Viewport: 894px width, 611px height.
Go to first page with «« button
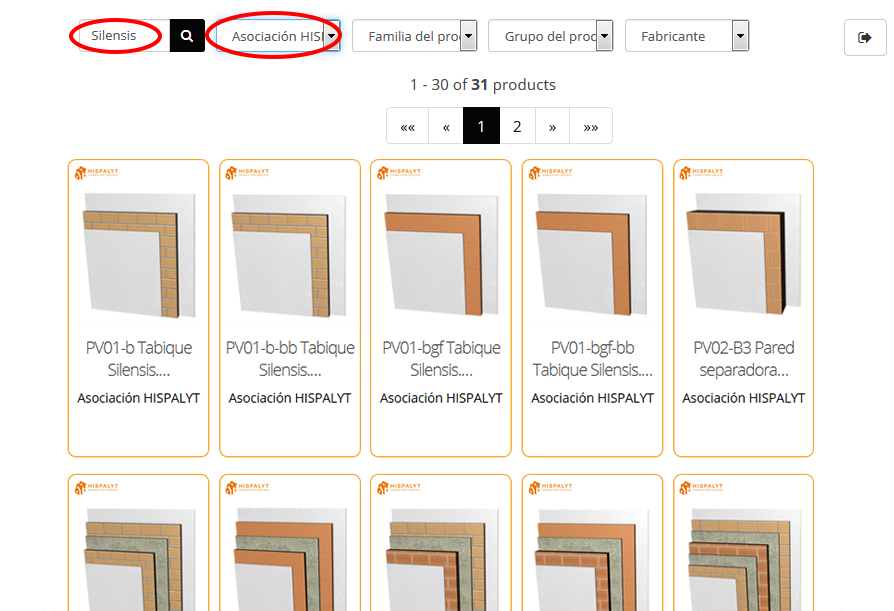tap(407, 126)
